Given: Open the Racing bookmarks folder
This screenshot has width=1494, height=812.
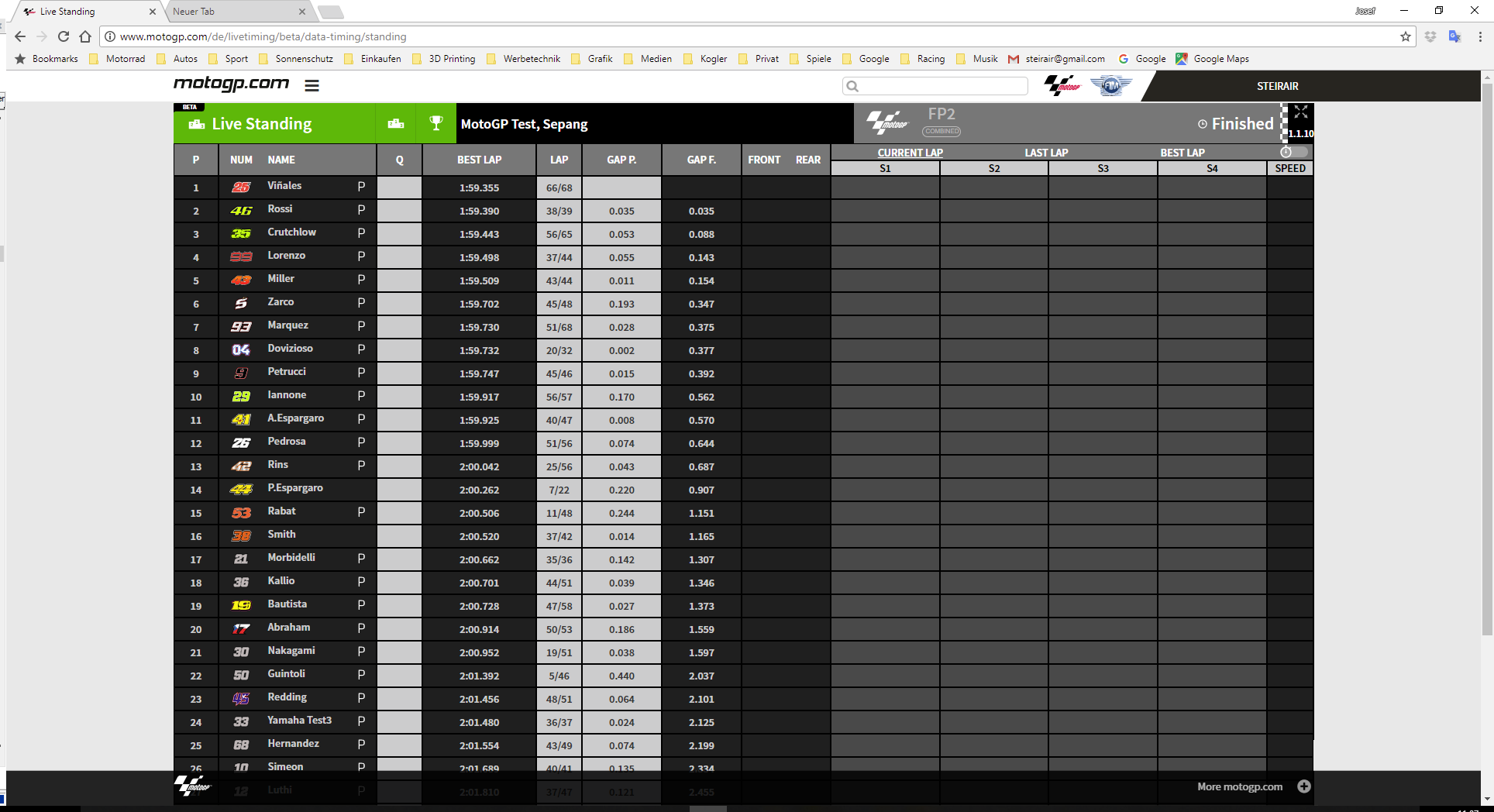Looking at the screenshot, I should 930,59.
